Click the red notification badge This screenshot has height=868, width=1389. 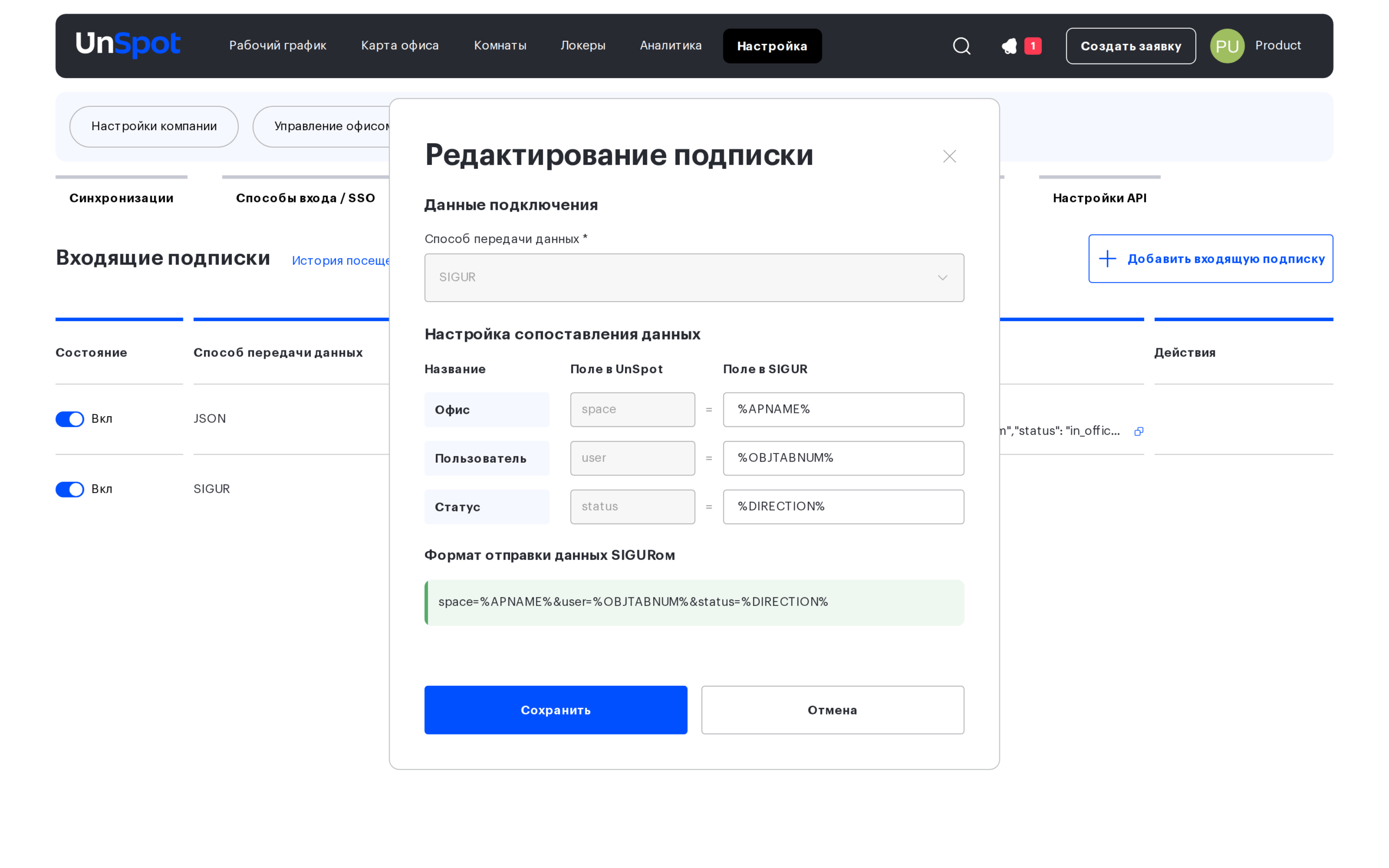pyautogui.click(x=1033, y=46)
